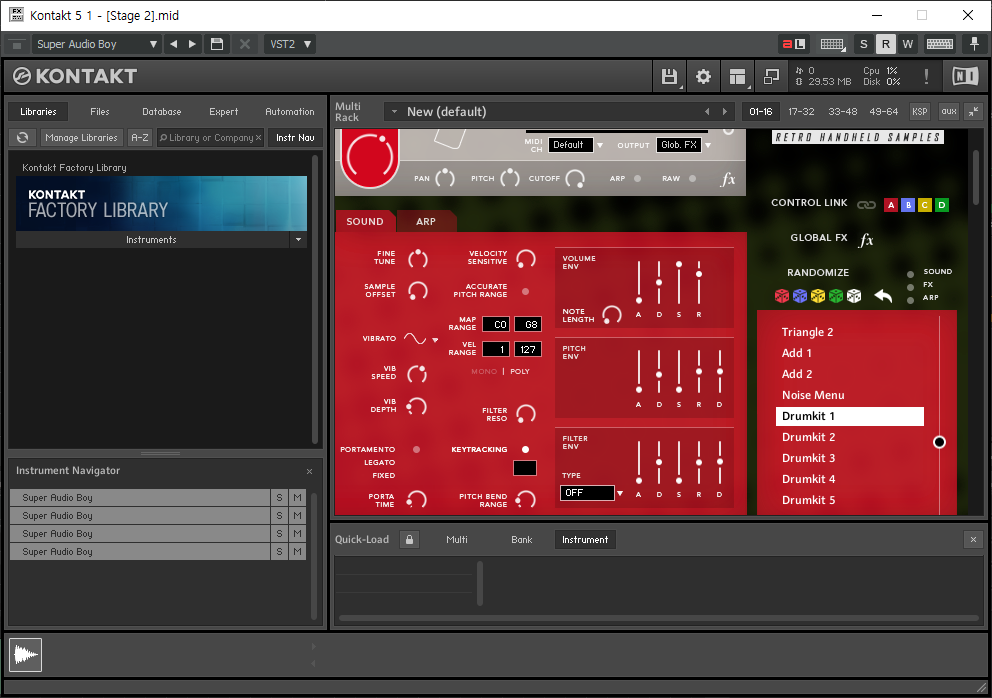
Task: Toggle the Quick-Load lock icon
Action: [x=409, y=540]
